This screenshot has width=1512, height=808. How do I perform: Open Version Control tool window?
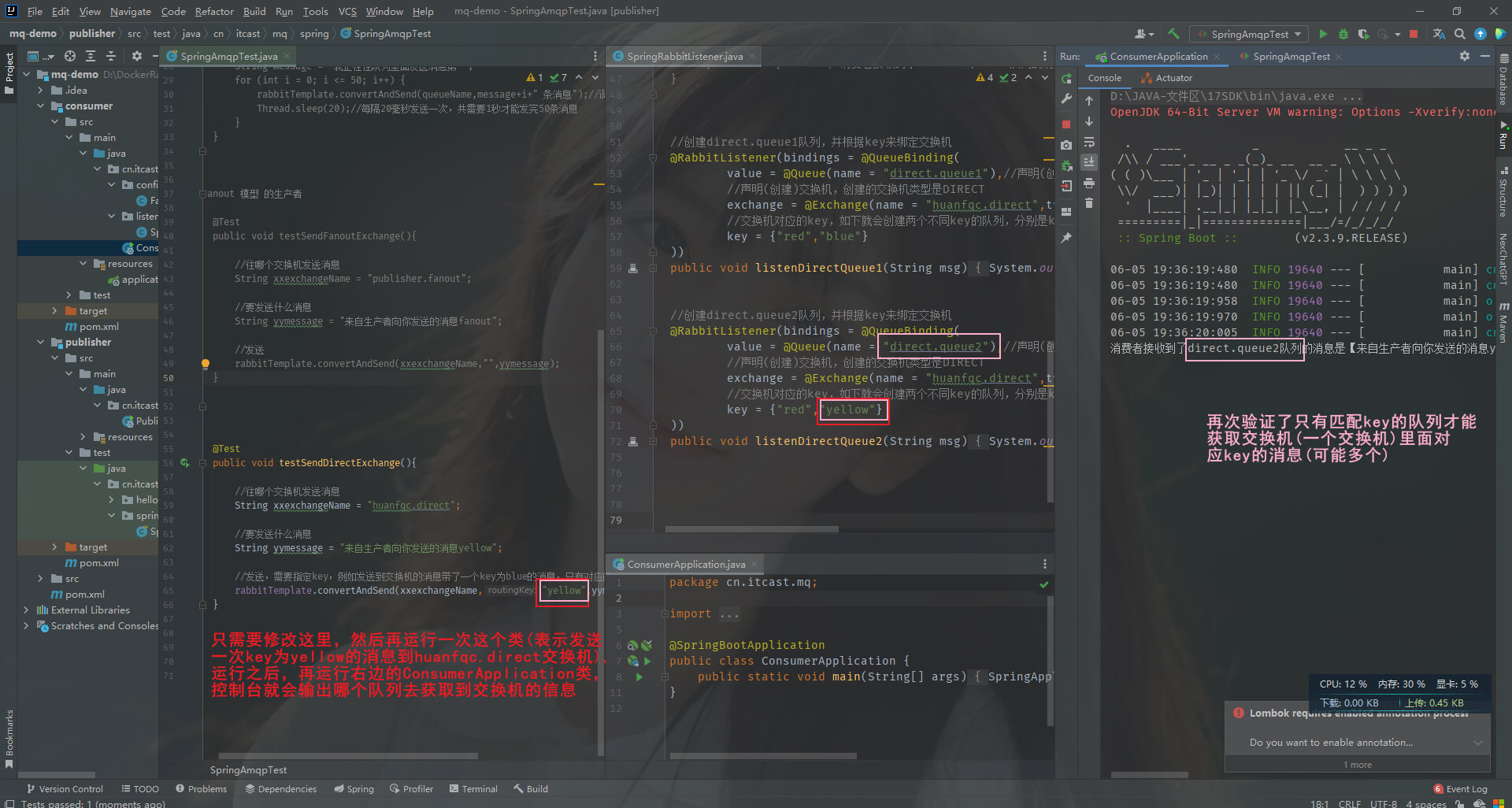(65, 788)
